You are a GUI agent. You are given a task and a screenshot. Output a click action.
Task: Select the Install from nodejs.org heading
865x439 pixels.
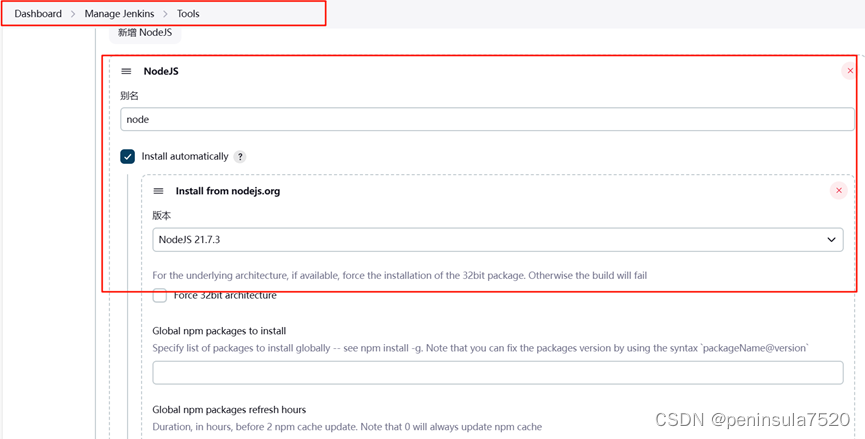pyautogui.click(x=228, y=191)
